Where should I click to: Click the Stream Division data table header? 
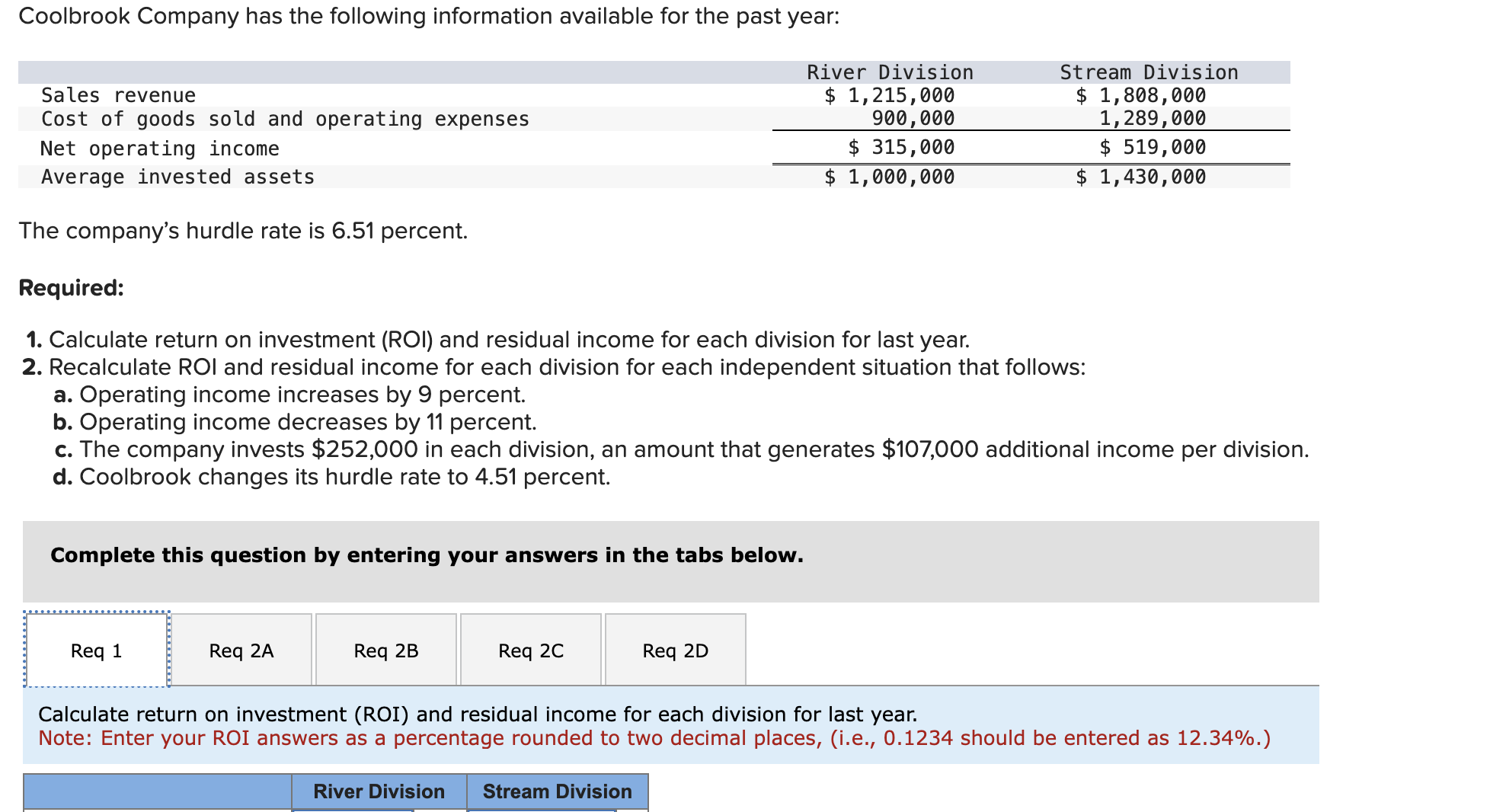(x=1149, y=72)
